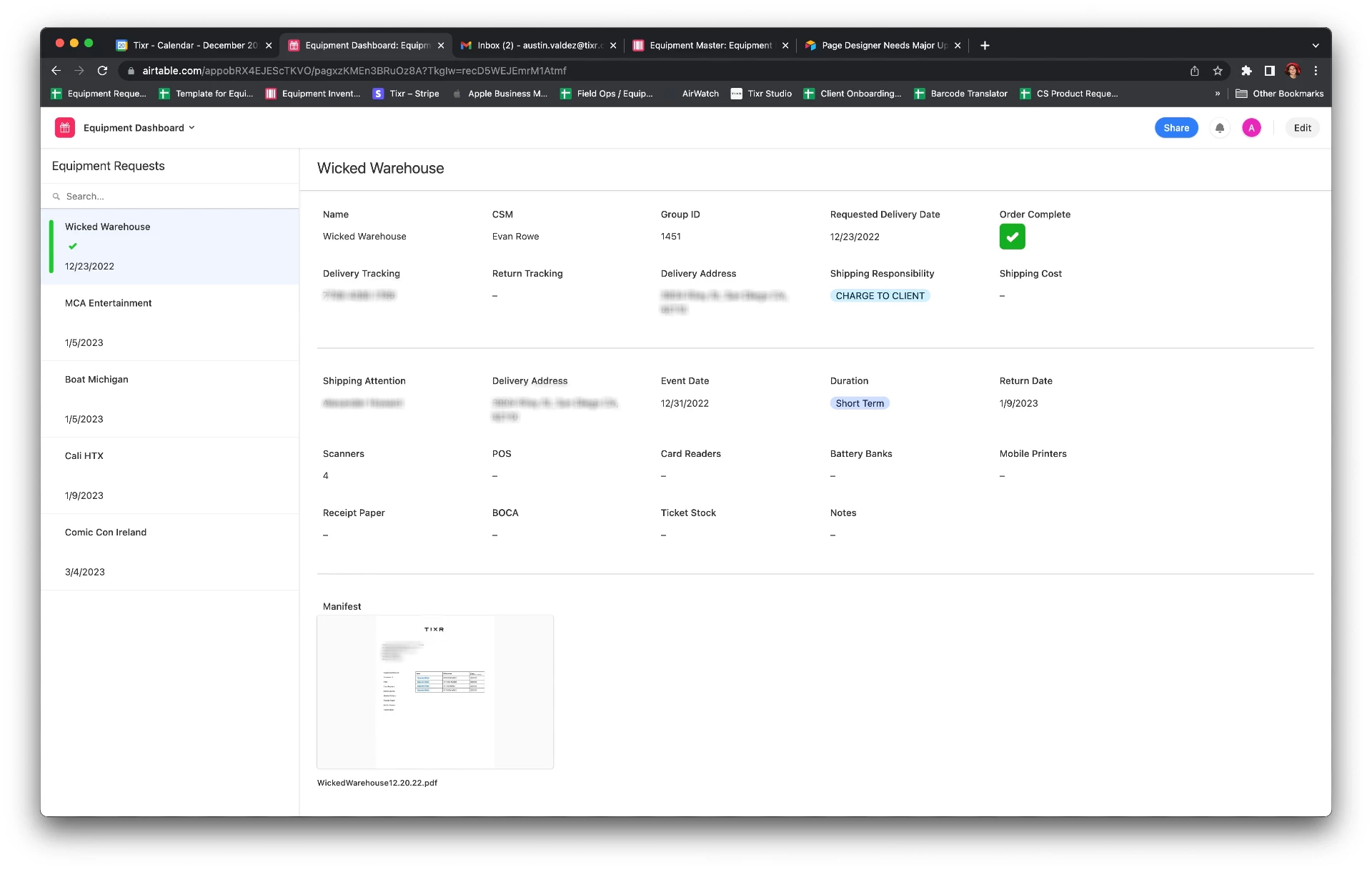Show hidden bookmarks via chevron
The width and height of the screenshot is (1372, 870).
(1218, 94)
